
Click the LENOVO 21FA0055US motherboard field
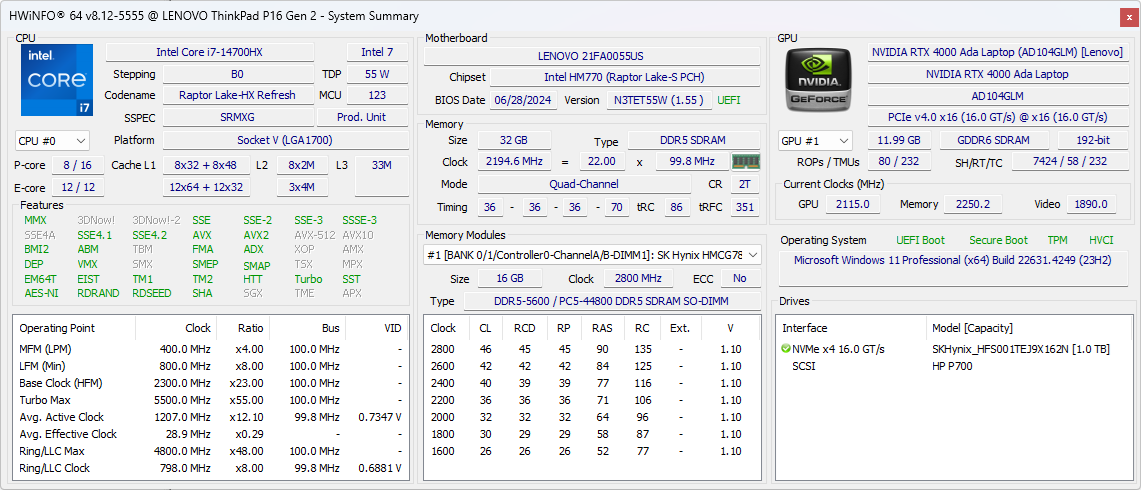pos(591,56)
